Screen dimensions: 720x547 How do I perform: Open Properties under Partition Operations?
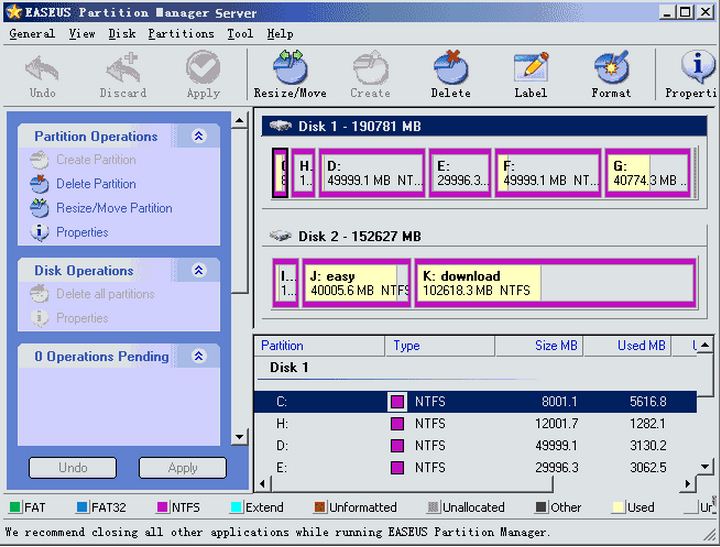82,232
